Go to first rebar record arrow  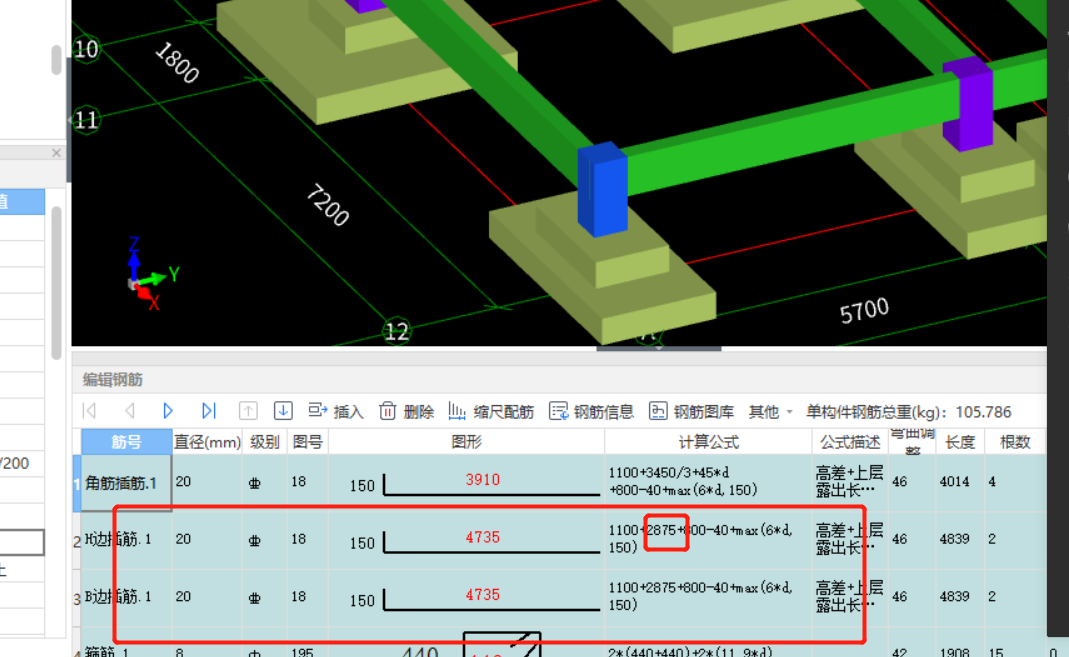pos(89,411)
